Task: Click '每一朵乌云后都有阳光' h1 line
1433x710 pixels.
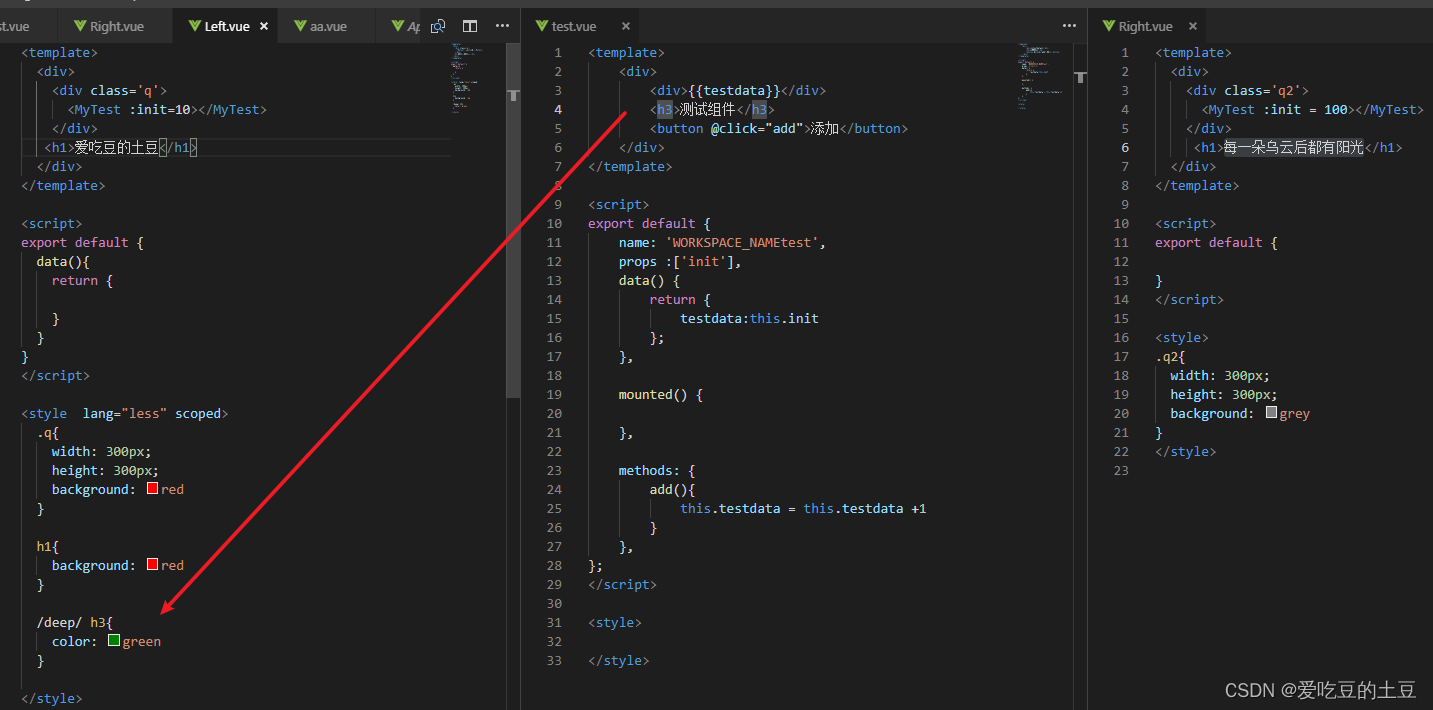Action: pyautogui.click(x=1298, y=147)
